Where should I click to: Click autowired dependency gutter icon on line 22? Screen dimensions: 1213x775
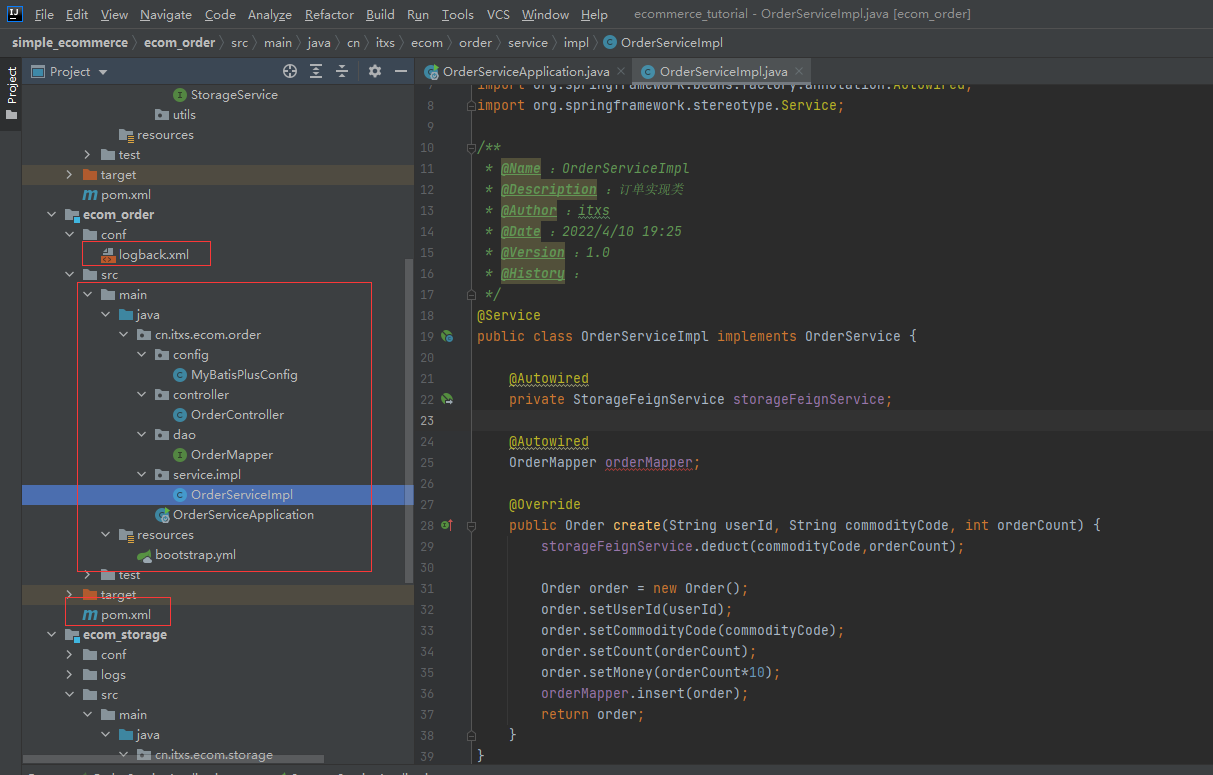click(447, 399)
